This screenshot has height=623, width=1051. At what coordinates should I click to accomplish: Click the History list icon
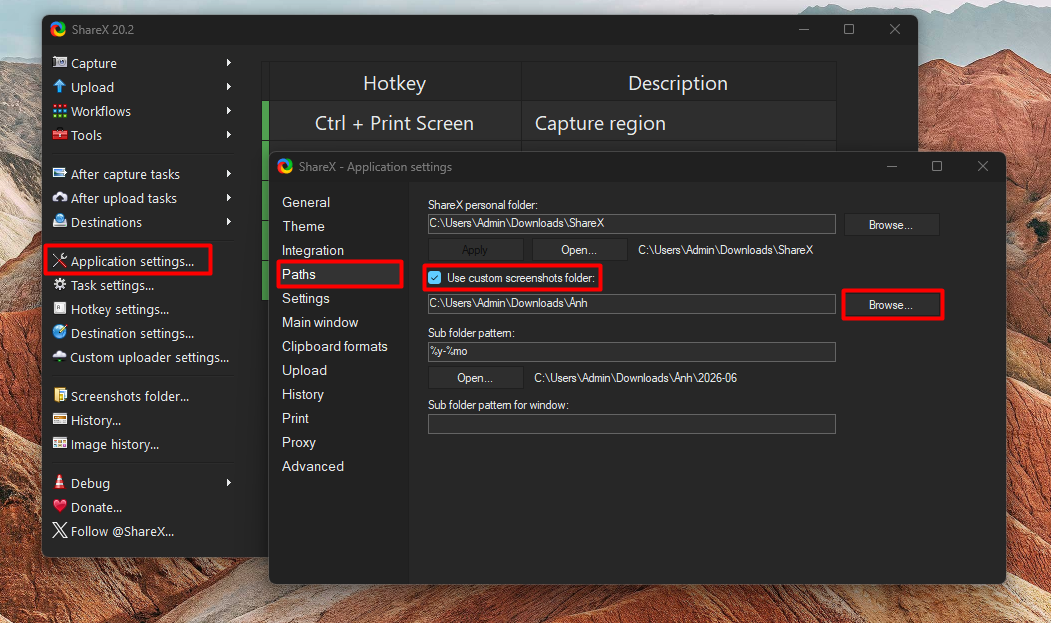[60, 419]
